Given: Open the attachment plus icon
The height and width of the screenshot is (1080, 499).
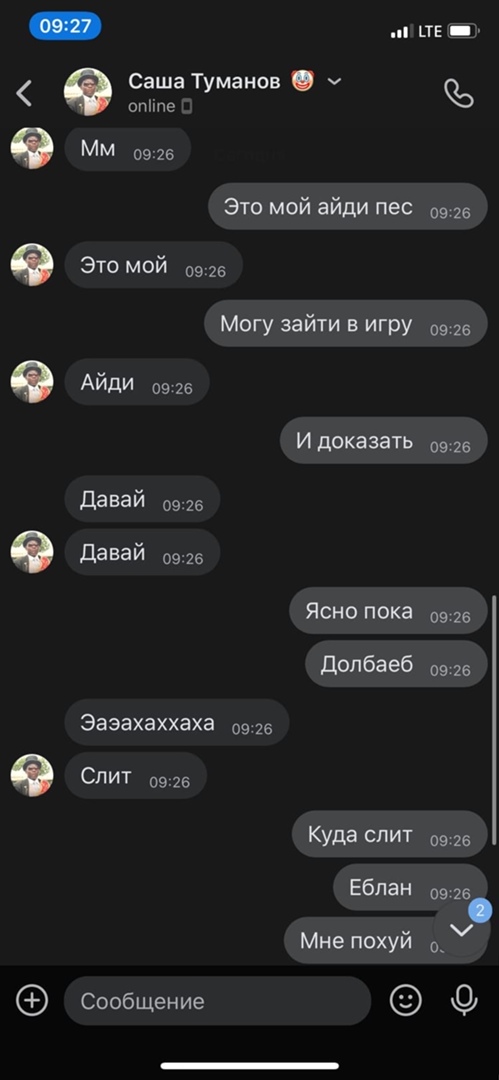Looking at the screenshot, I should (x=32, y=1000).
